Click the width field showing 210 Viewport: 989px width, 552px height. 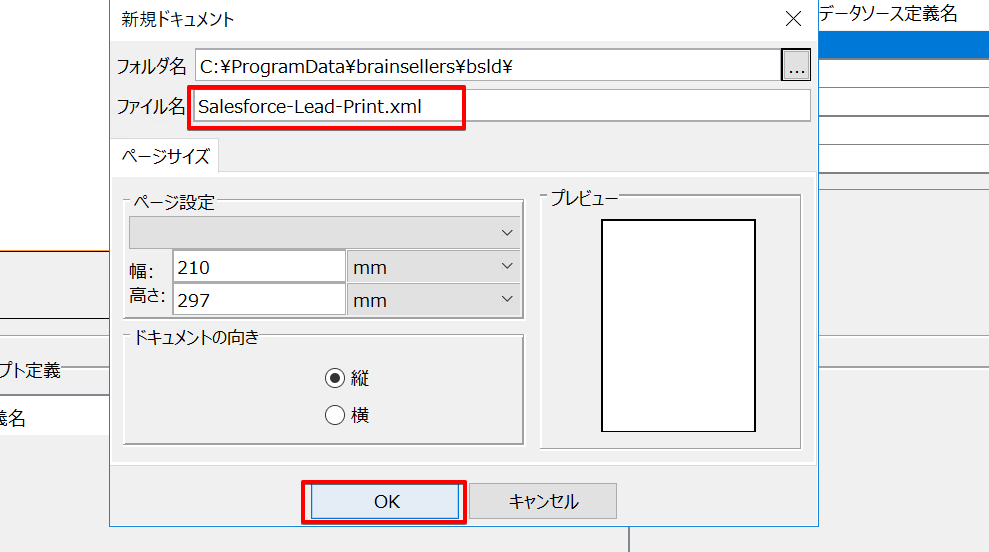pos(259,267)
